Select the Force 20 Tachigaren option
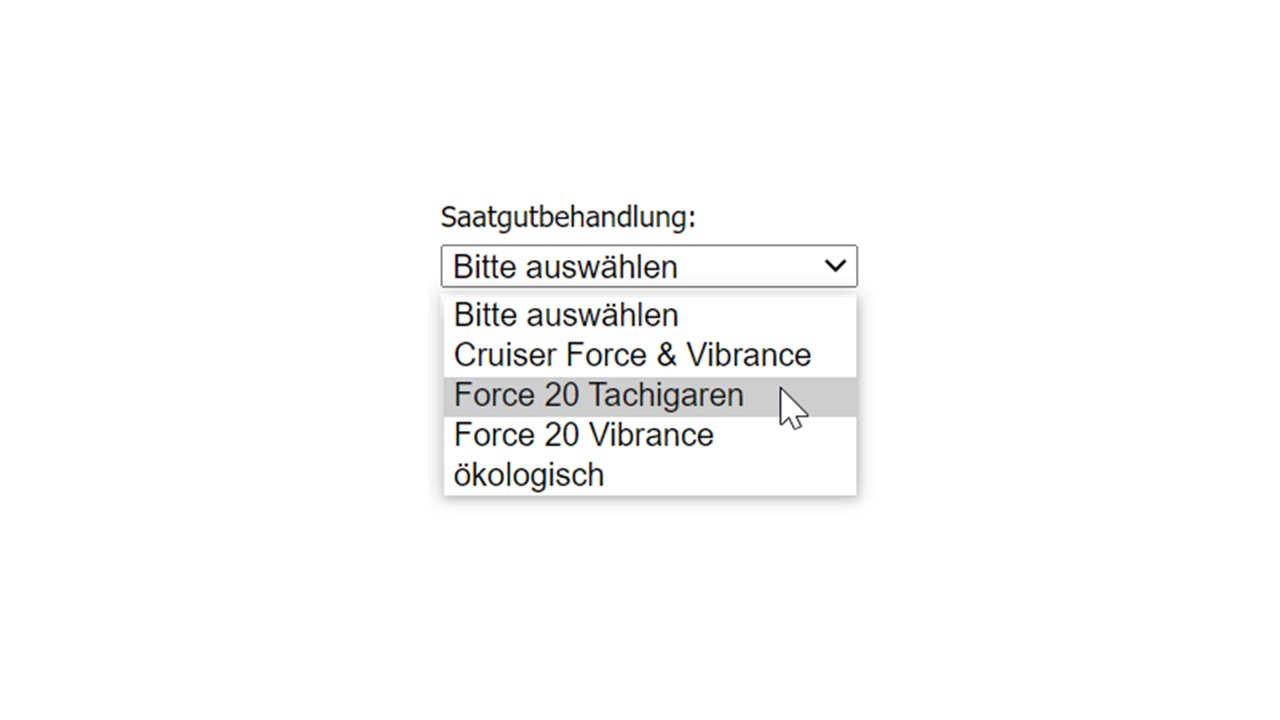This screenshot has width=1280, height=720. click(598, 396)
